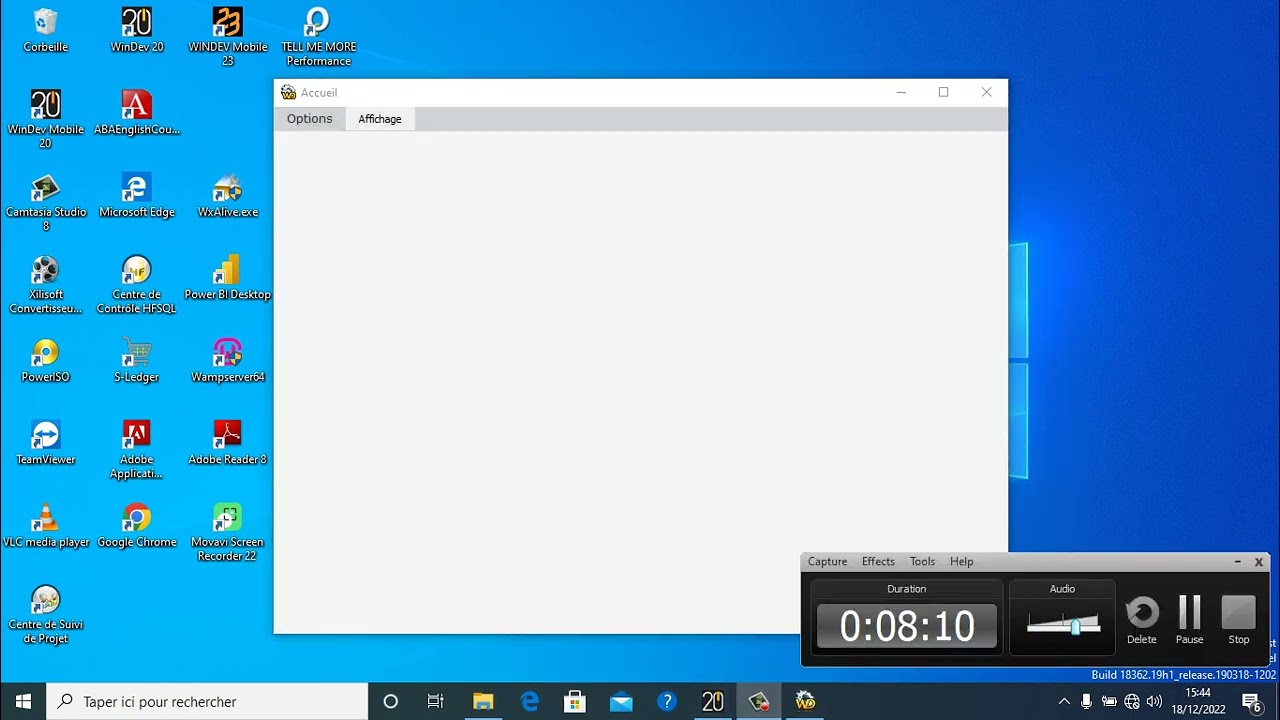Open Effects menu in recorder

tap(878, 562)
